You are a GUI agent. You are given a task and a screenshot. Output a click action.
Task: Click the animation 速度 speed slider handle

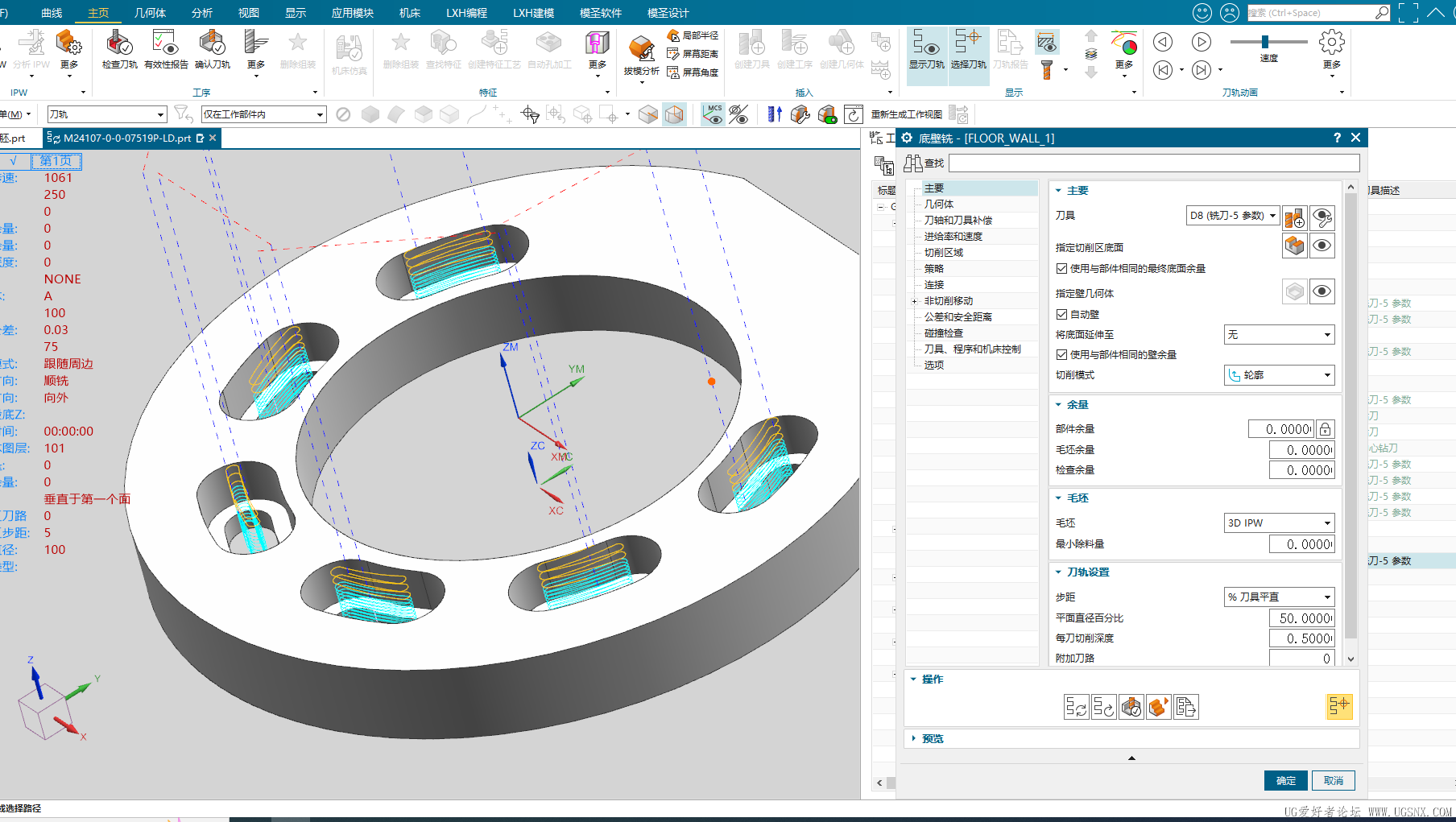1265,42
